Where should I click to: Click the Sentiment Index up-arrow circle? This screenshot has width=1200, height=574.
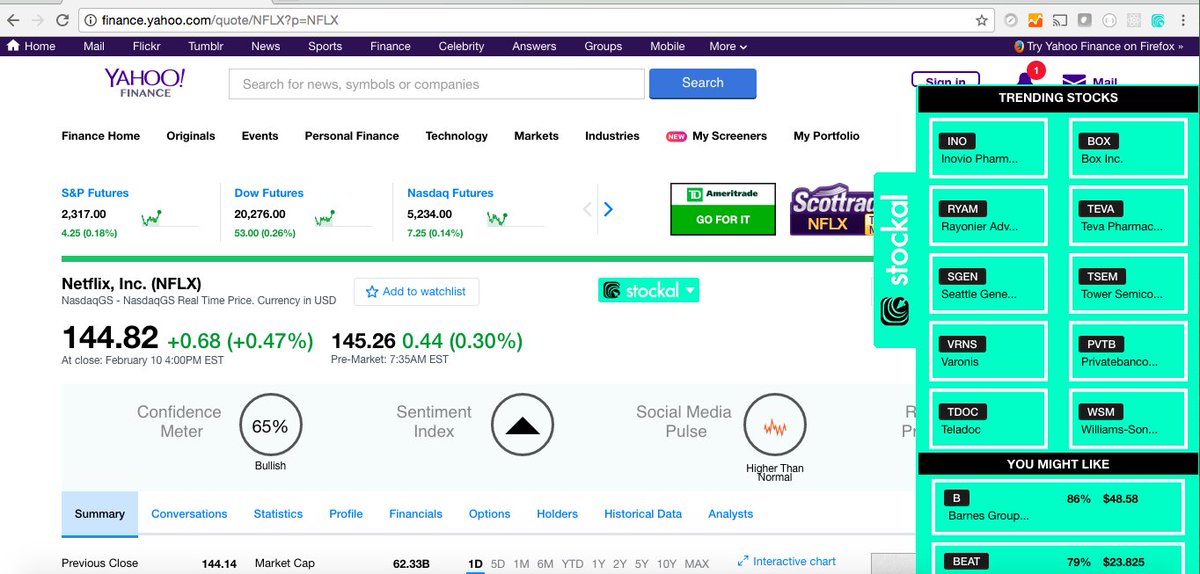click(522, 426)
